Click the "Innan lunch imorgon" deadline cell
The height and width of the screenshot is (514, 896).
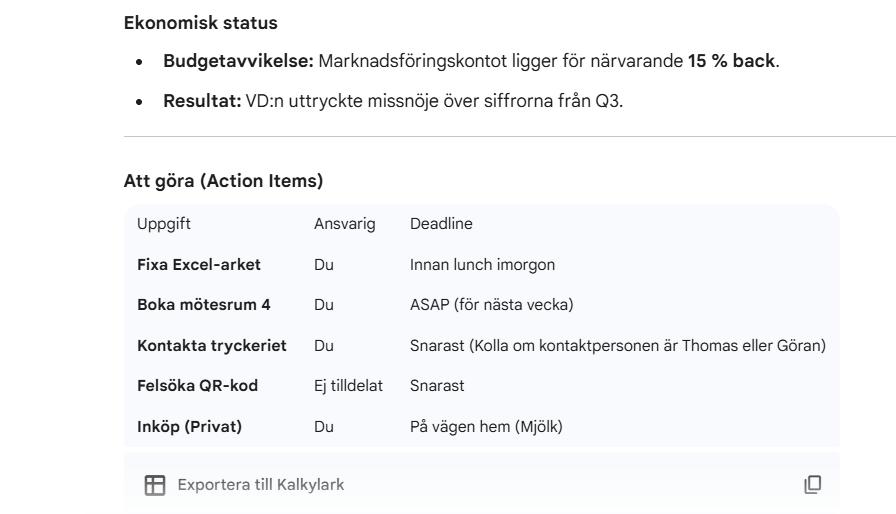pos(482,265)
